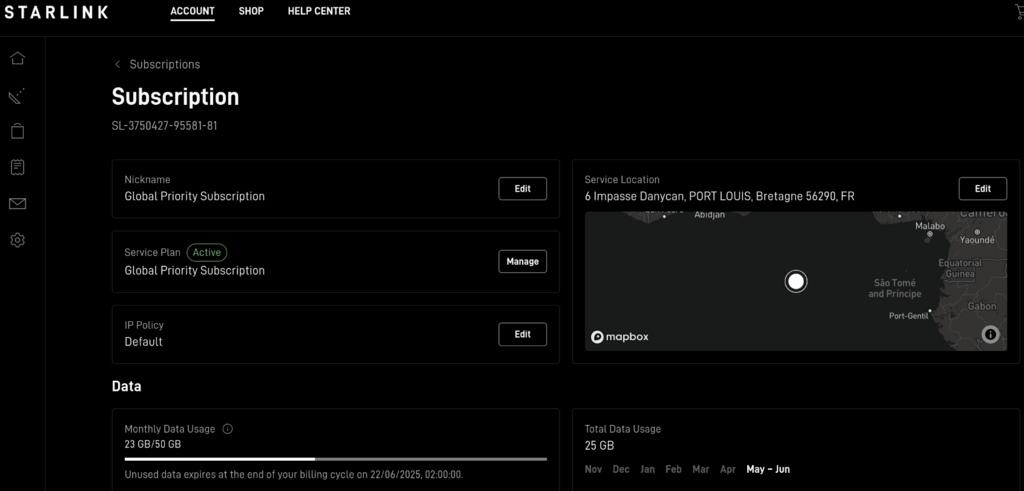Click the São Tomé and Príncipe map label
The height and width of the screenshot is (491, 1024).
895,289
